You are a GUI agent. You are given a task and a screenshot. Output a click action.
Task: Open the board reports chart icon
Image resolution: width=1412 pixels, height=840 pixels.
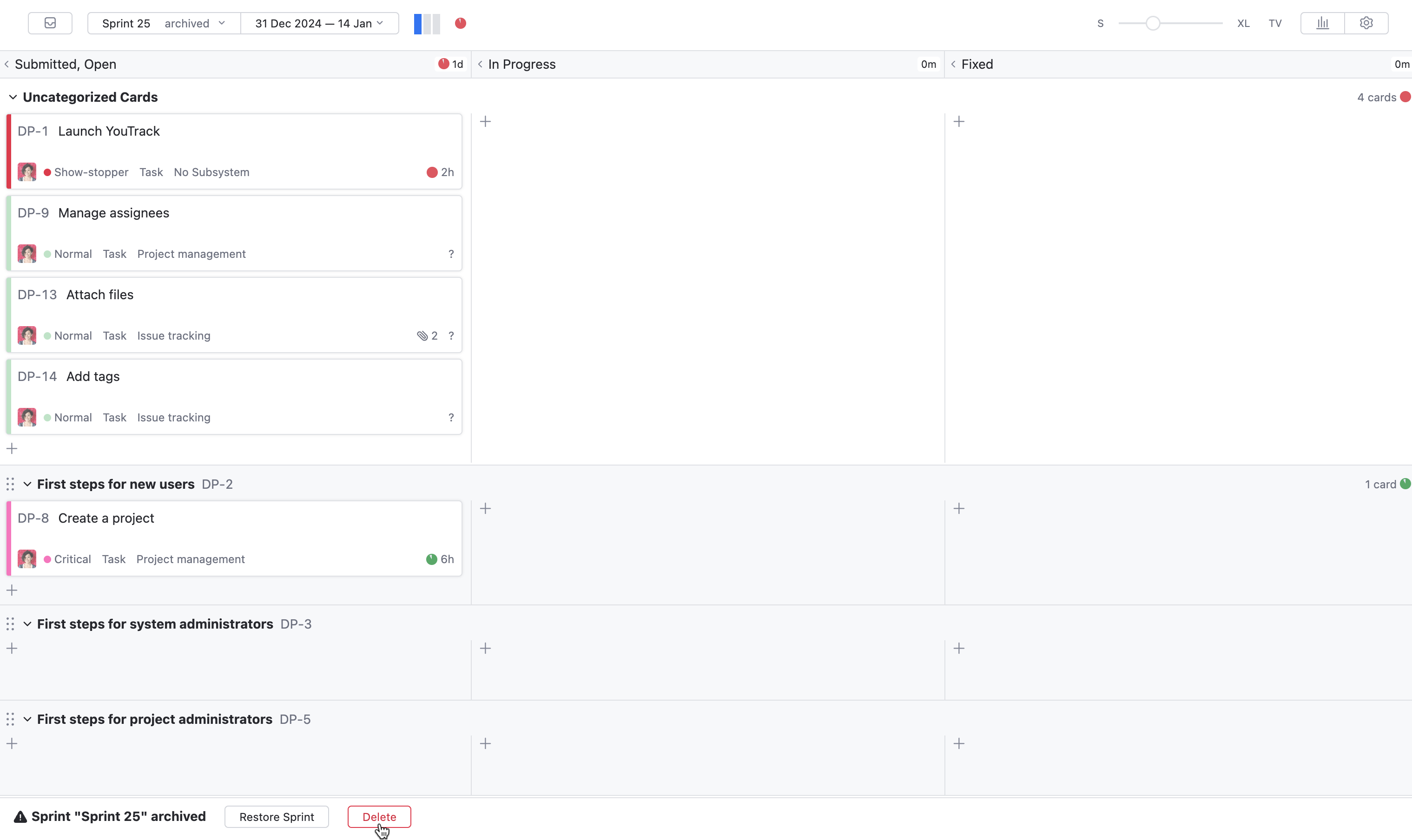(1322, 23)
